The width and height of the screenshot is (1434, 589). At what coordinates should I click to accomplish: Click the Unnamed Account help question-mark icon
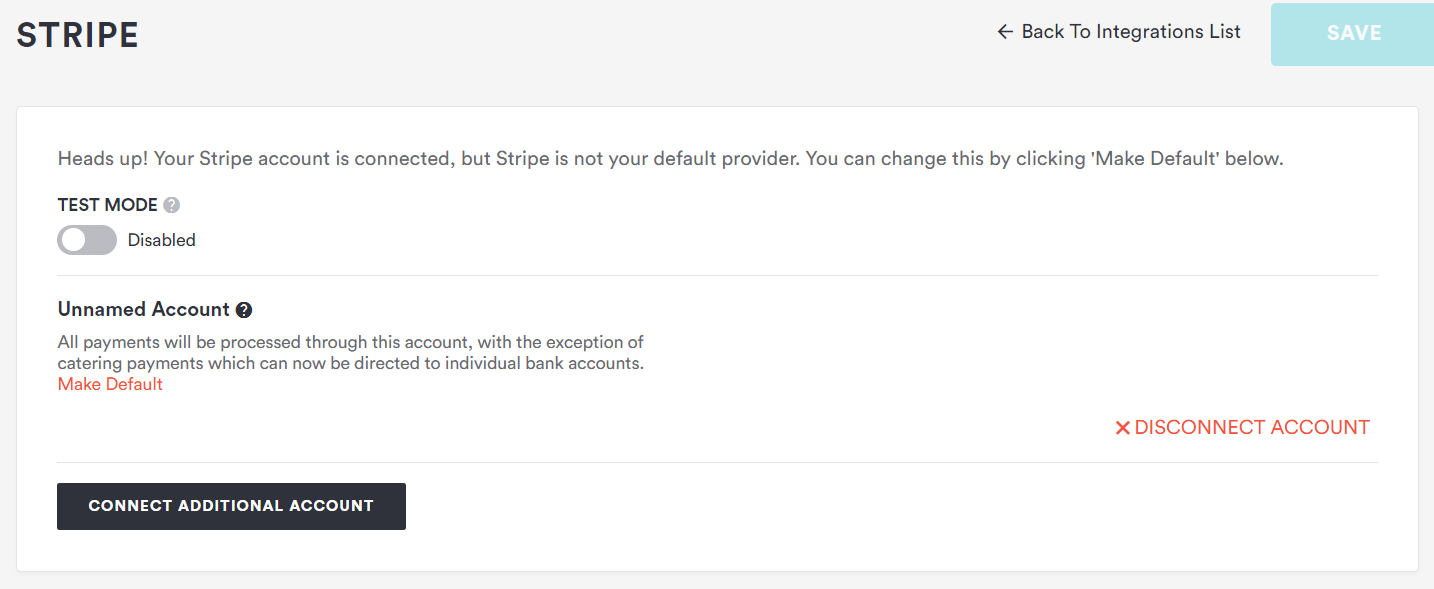pyautogui.click(x=244, y=310)
